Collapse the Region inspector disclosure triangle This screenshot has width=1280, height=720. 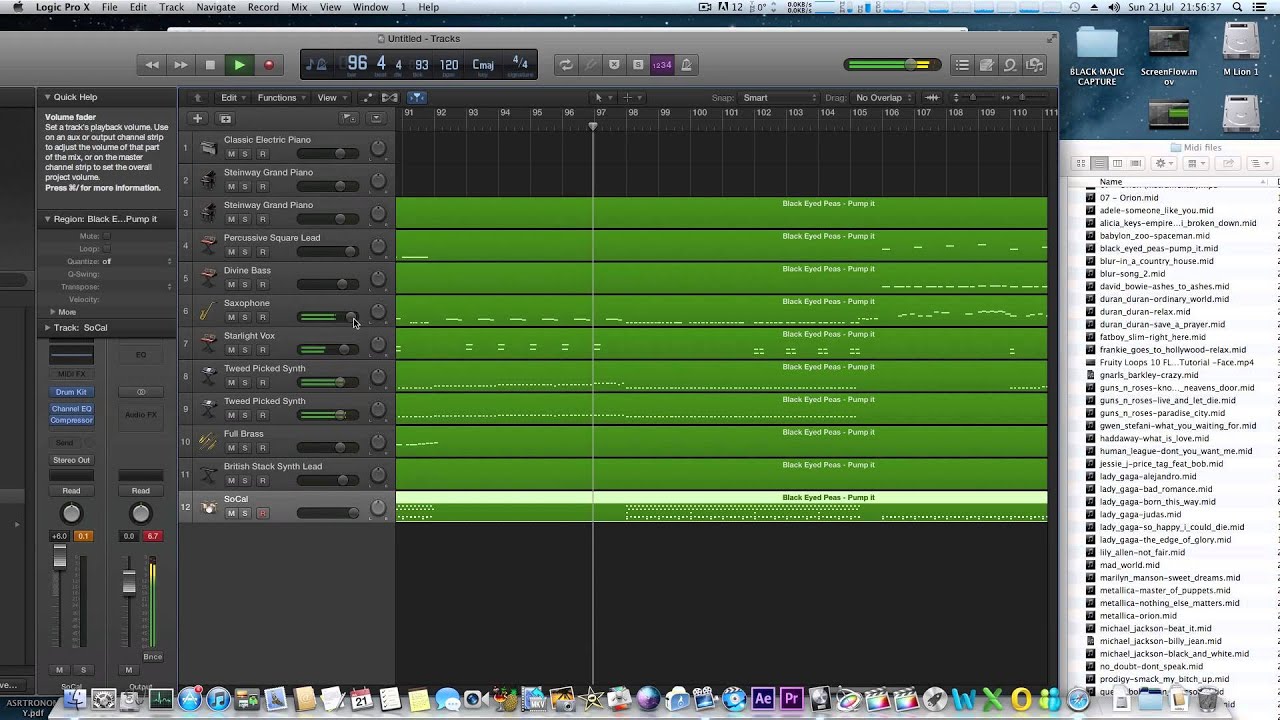(46, 218)
